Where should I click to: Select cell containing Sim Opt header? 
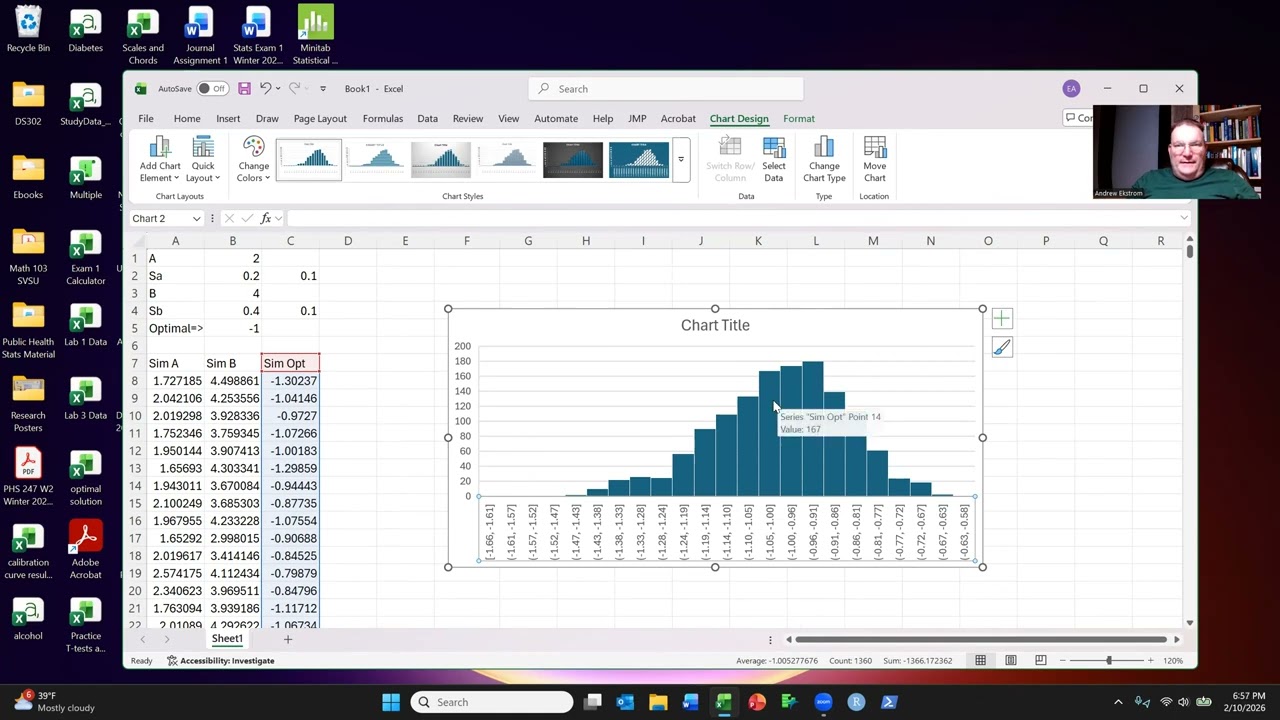tap(290, 363)
